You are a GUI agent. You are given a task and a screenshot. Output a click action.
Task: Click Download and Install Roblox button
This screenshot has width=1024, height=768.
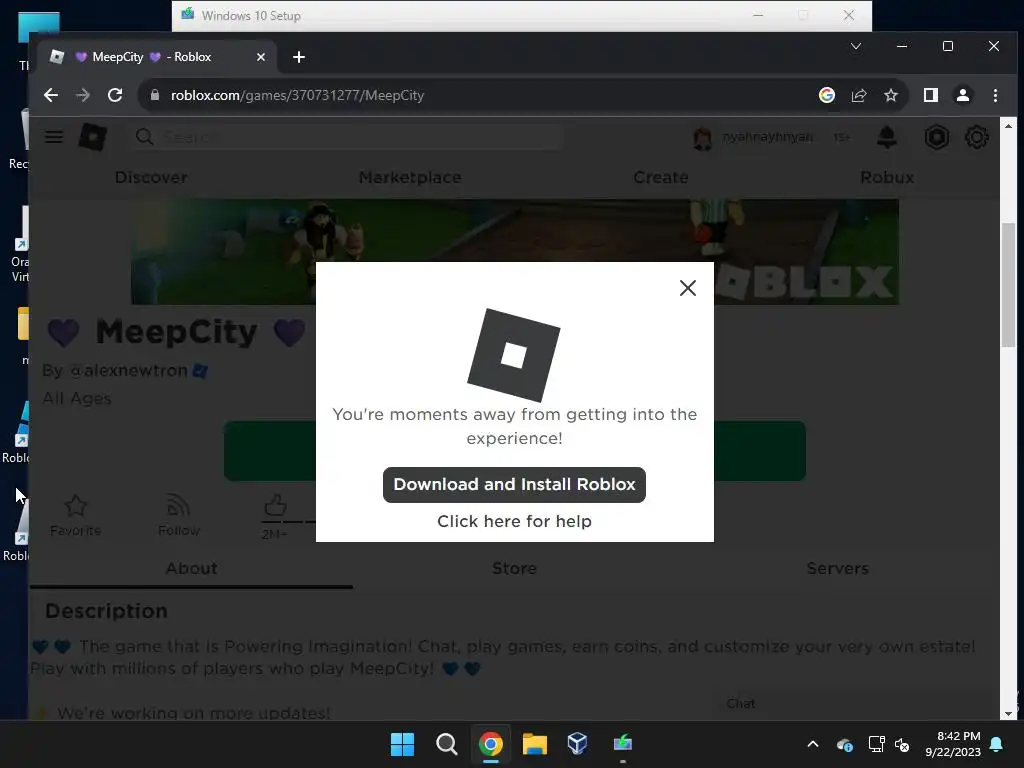(x=514, y=485)
